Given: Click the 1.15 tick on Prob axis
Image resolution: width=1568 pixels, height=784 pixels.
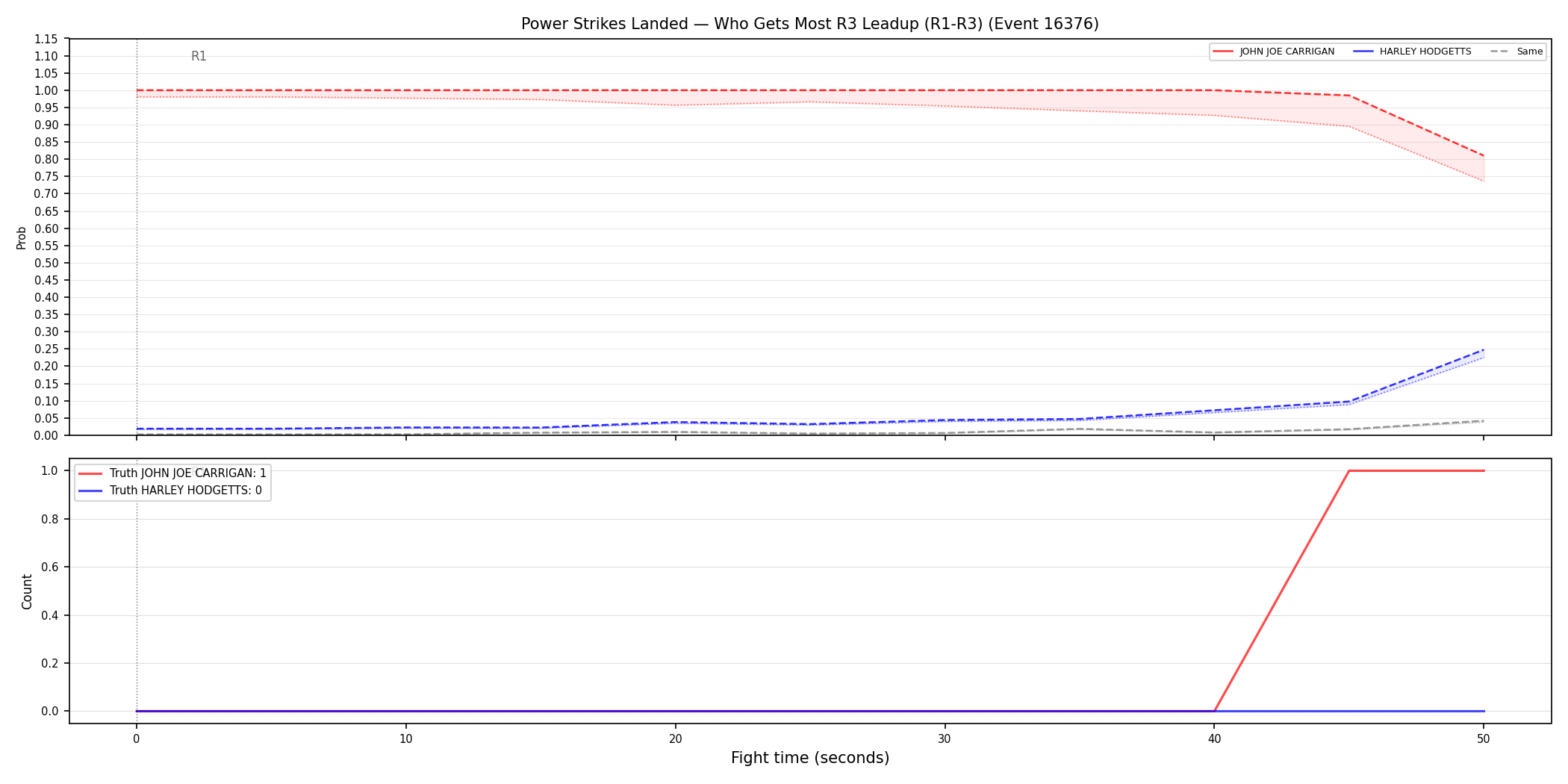Looking at the screenshot, I should coord(46,39).
